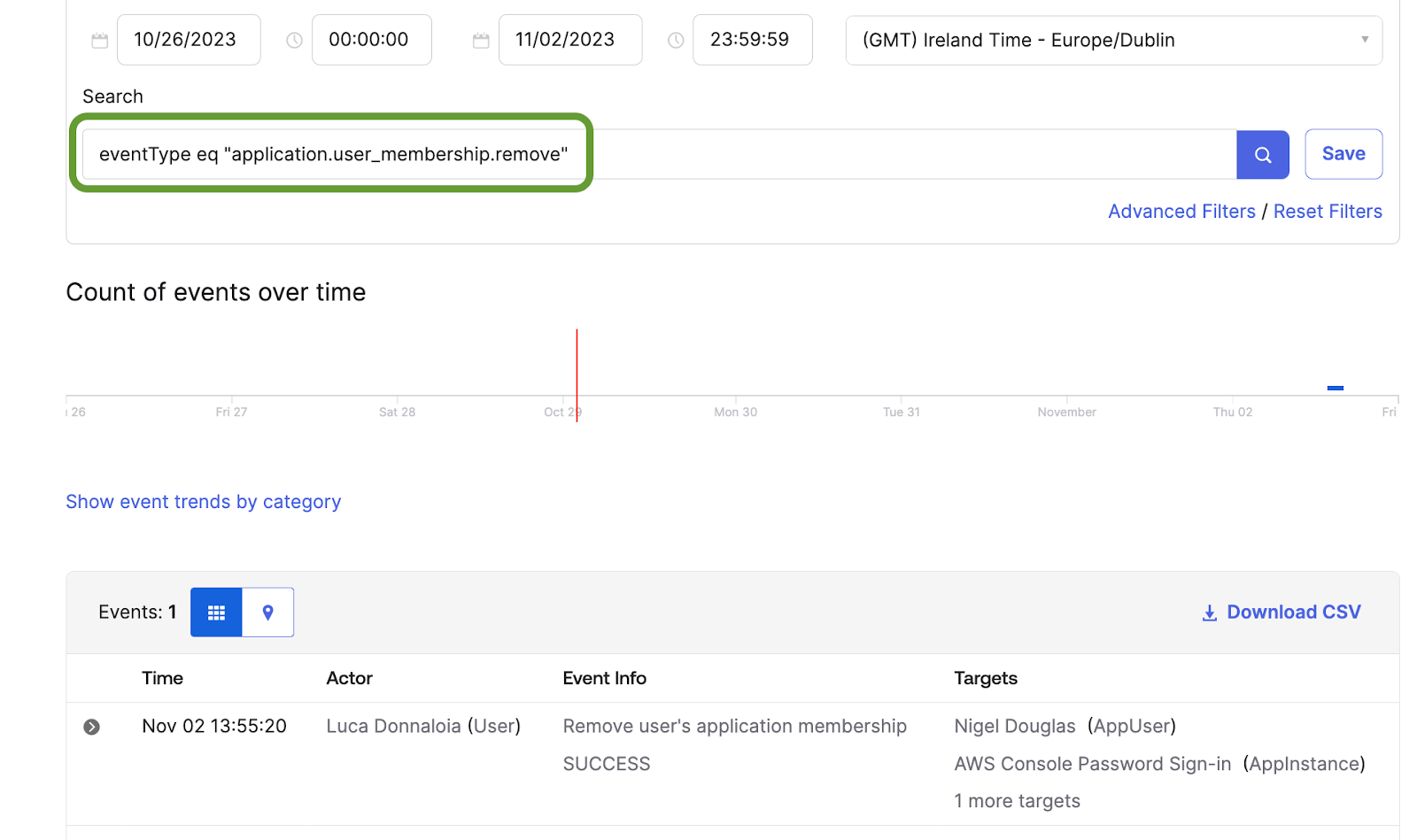
Task: Switch to map location view
Action: pyautogui.click(x=267, y=613)
